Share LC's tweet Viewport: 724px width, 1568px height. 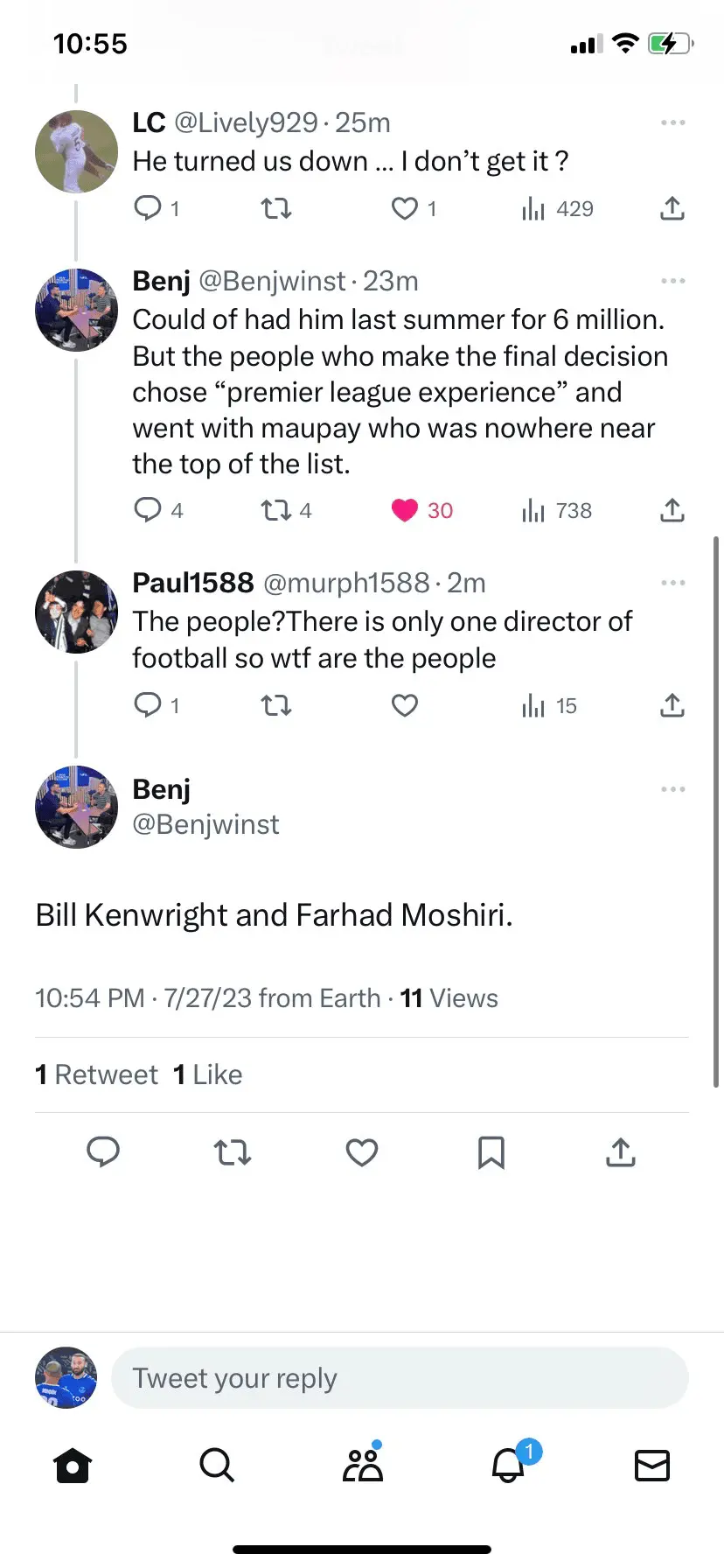pyautogui.click(x=672, y=208)
